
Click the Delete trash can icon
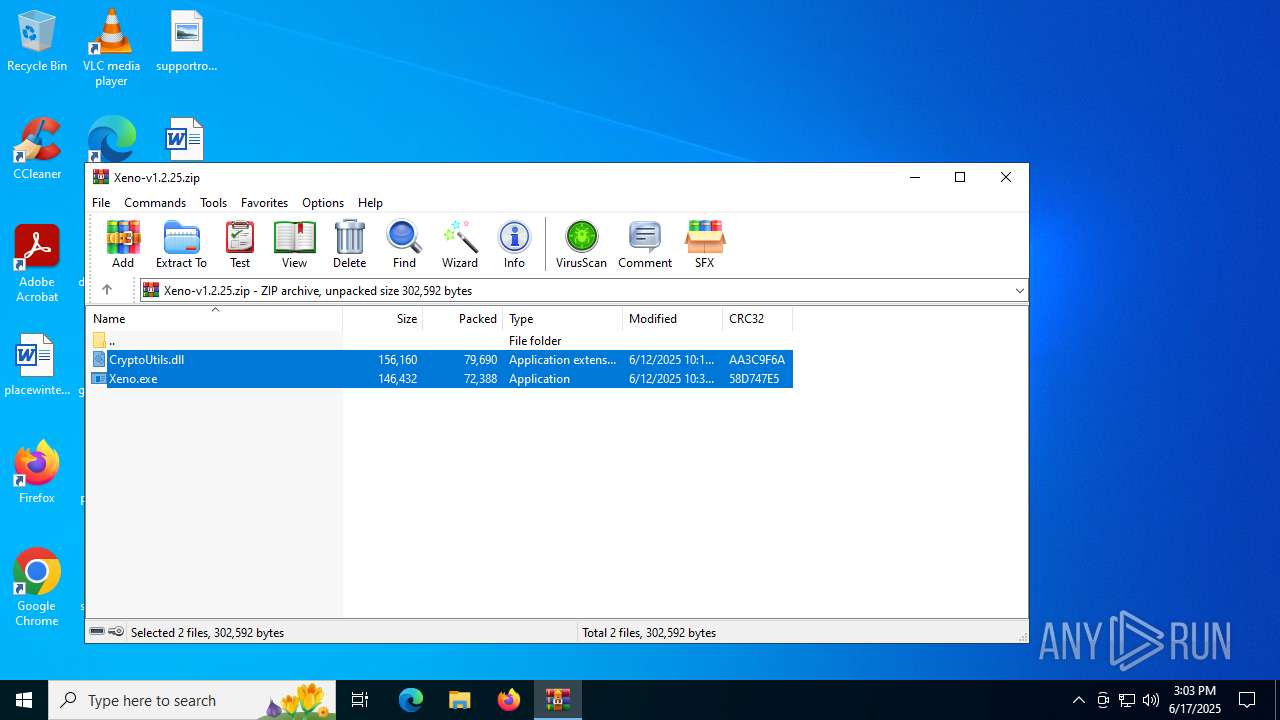349,245
